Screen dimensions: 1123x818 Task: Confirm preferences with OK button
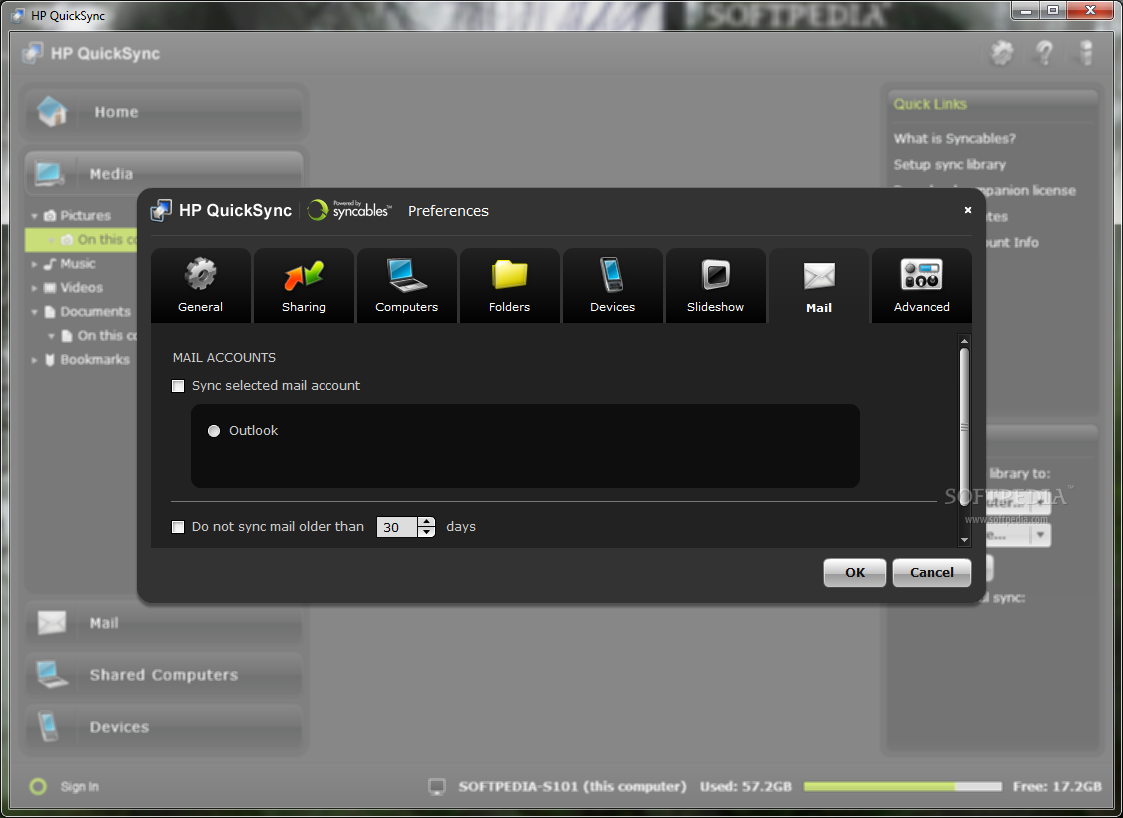854,572
